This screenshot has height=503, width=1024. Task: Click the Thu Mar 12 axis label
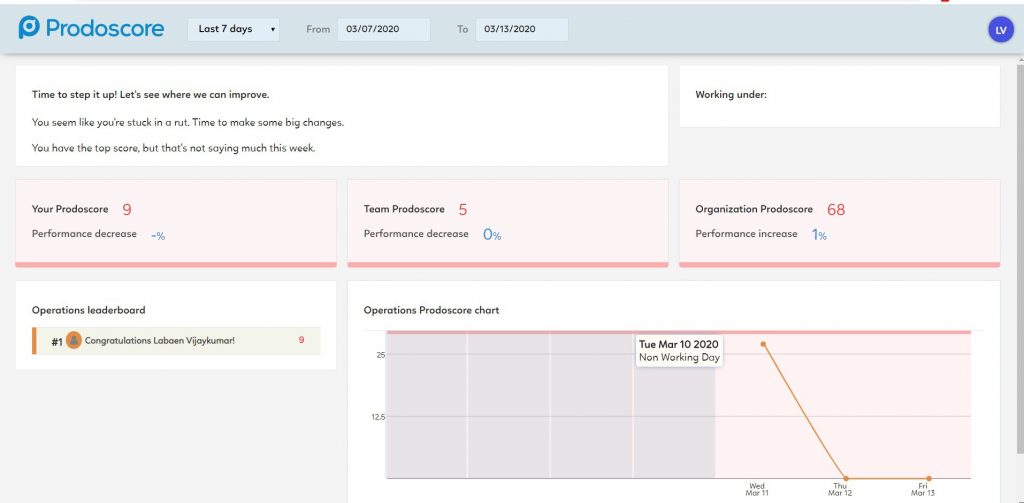[840, 490]
